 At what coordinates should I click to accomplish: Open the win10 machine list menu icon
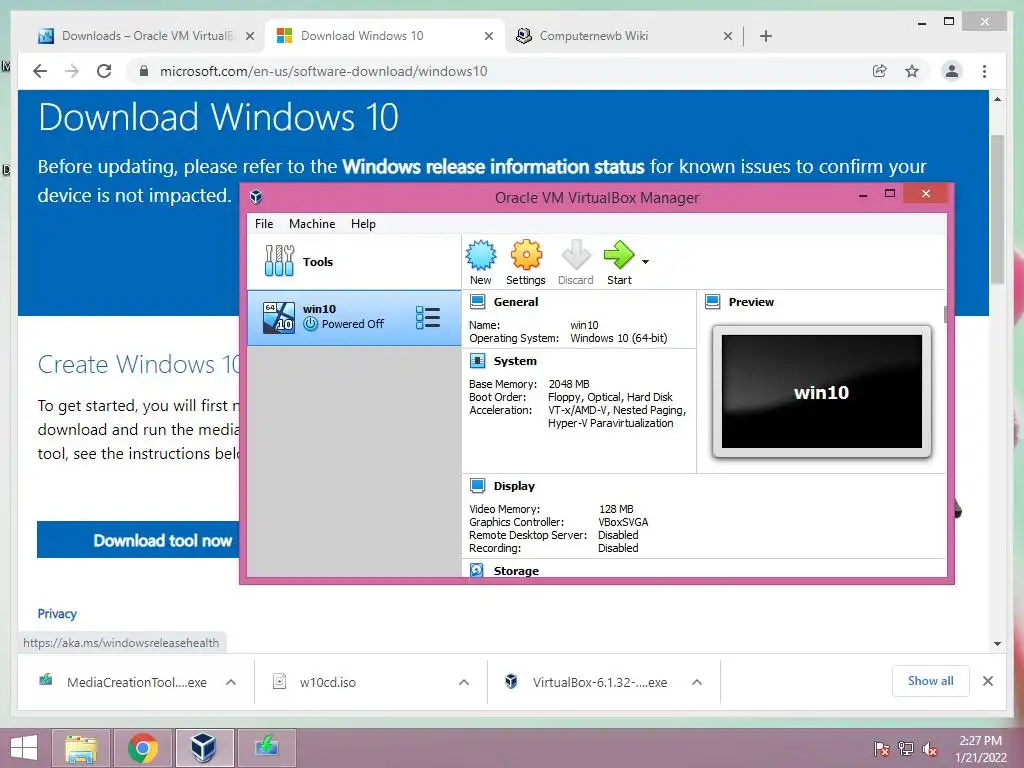[428, 317]
